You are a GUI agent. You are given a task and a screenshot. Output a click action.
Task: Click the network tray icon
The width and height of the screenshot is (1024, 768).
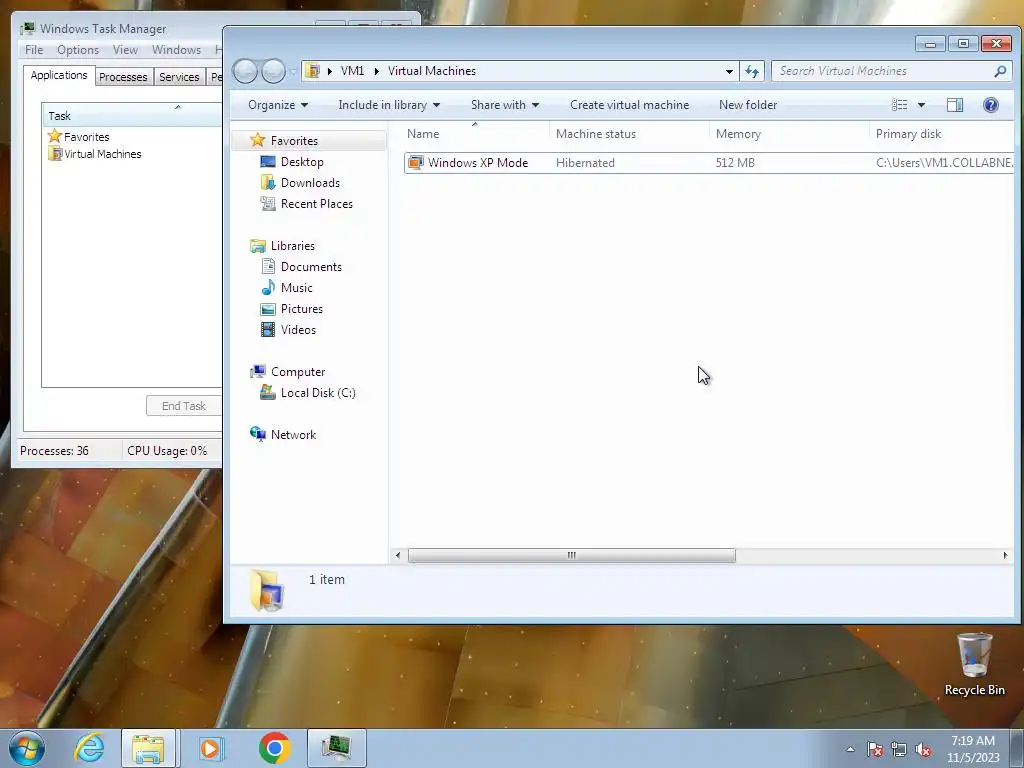[x=899, y=749]
